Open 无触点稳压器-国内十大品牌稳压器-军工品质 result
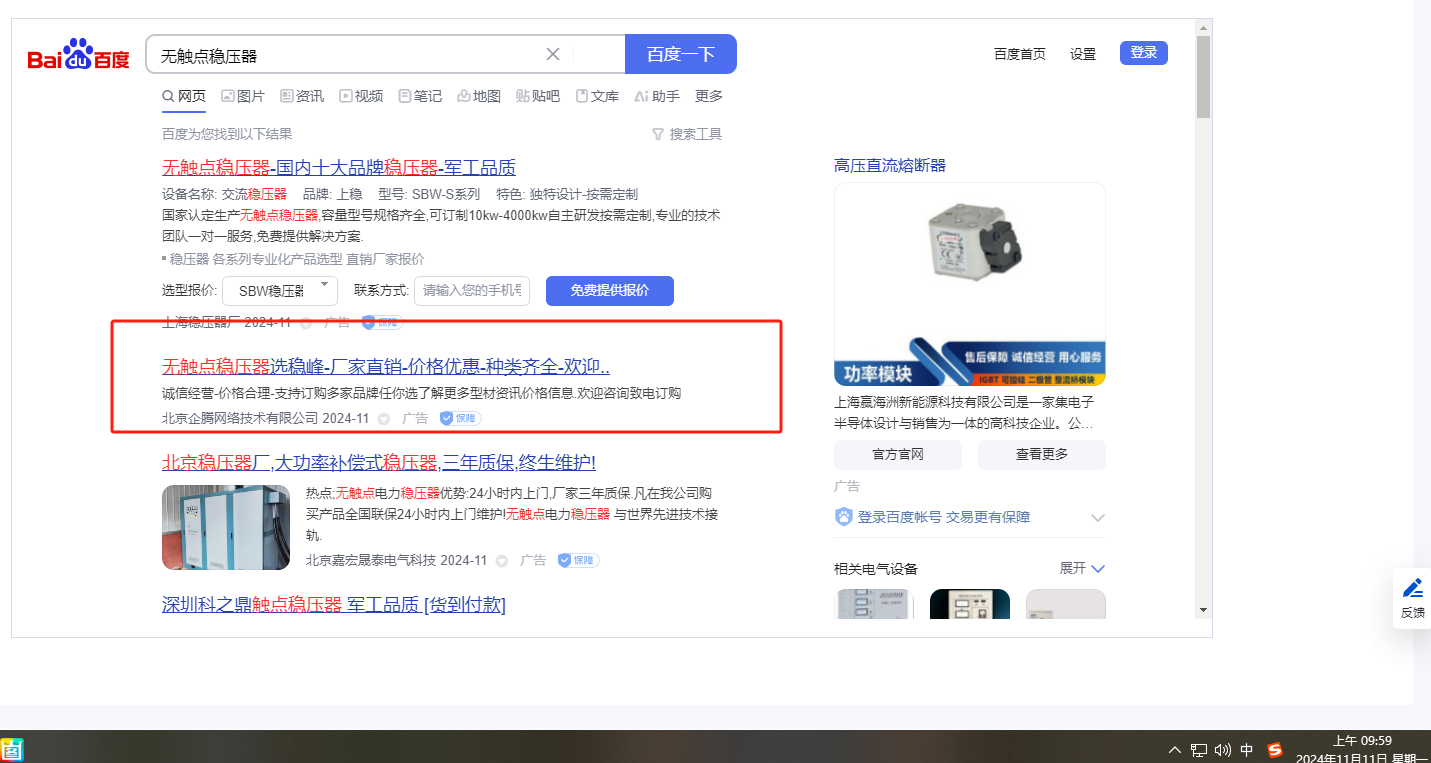 (339, 167)
